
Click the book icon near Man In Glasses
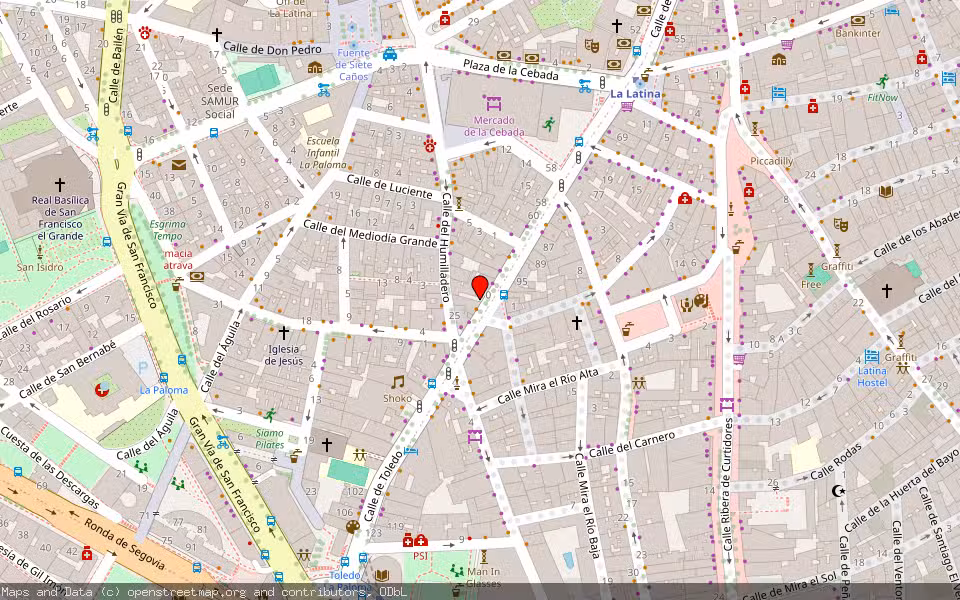(381, 574)
